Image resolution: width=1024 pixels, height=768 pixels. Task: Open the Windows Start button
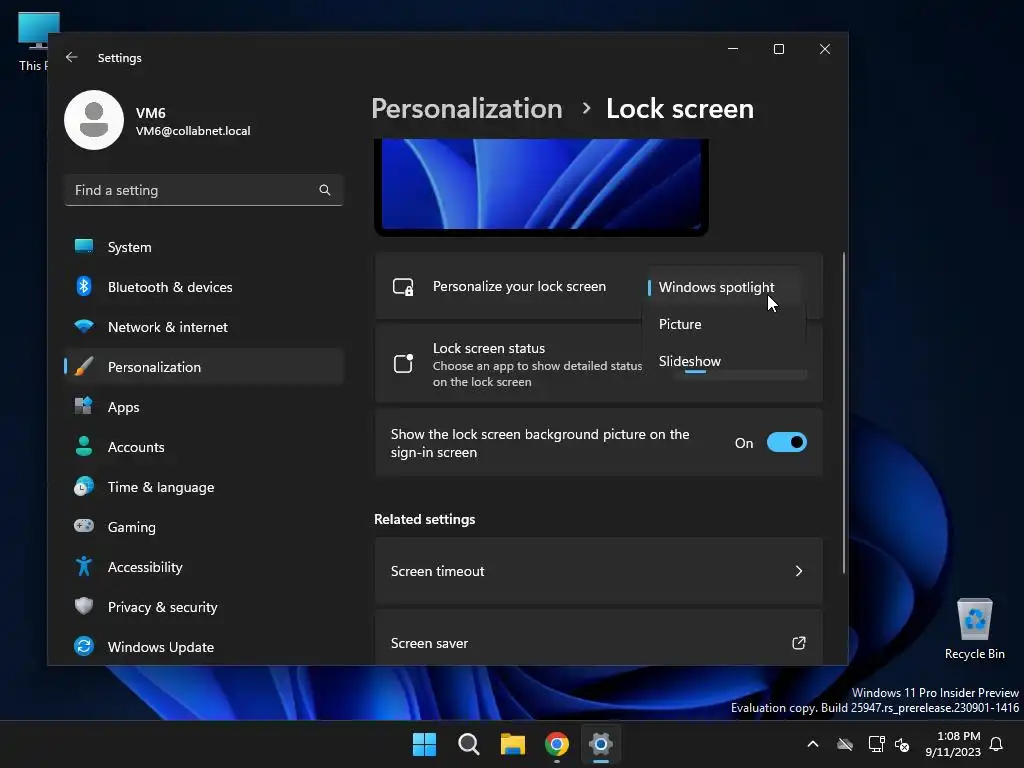click(424, 744)
